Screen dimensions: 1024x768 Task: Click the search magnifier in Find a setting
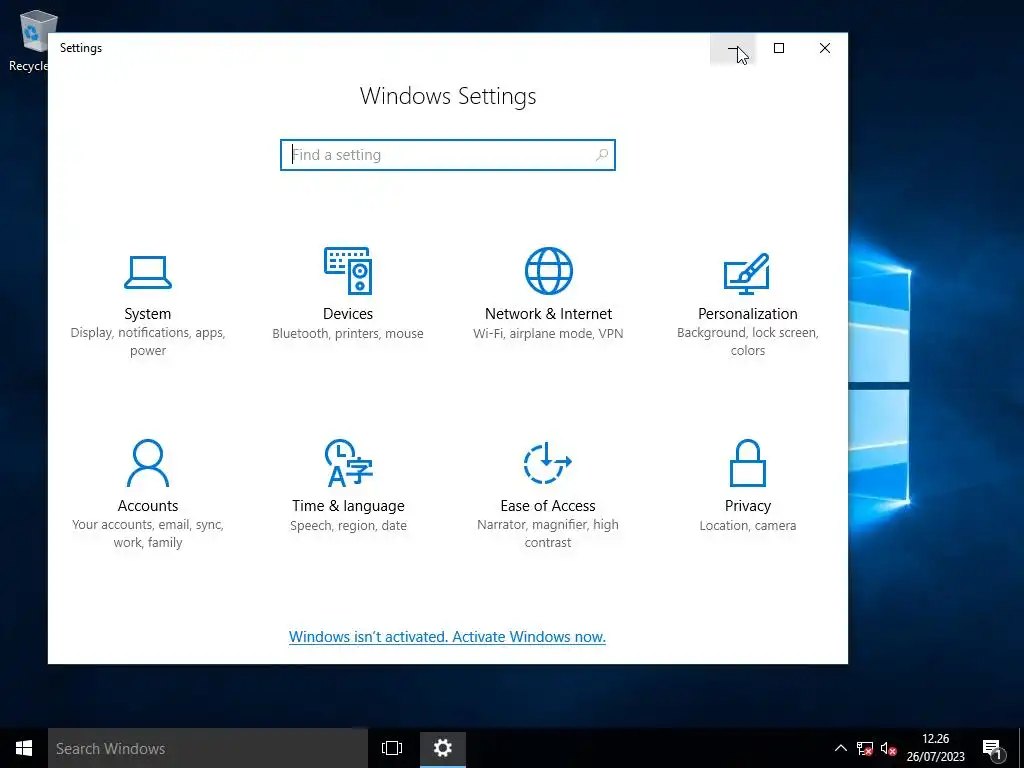601,155
